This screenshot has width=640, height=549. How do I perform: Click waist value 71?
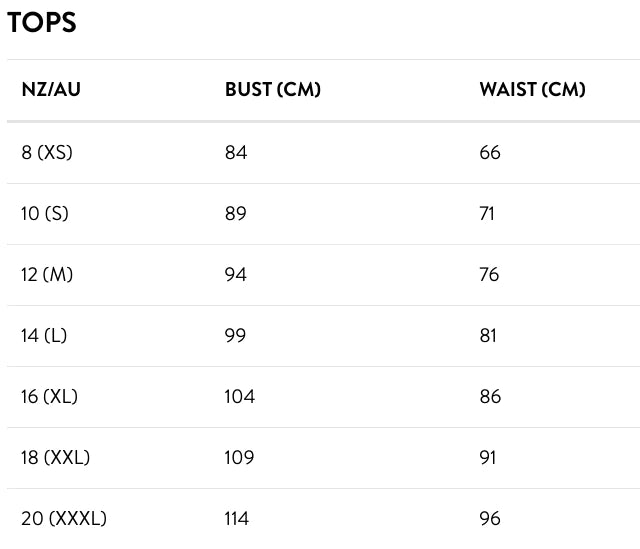(487, 213)
